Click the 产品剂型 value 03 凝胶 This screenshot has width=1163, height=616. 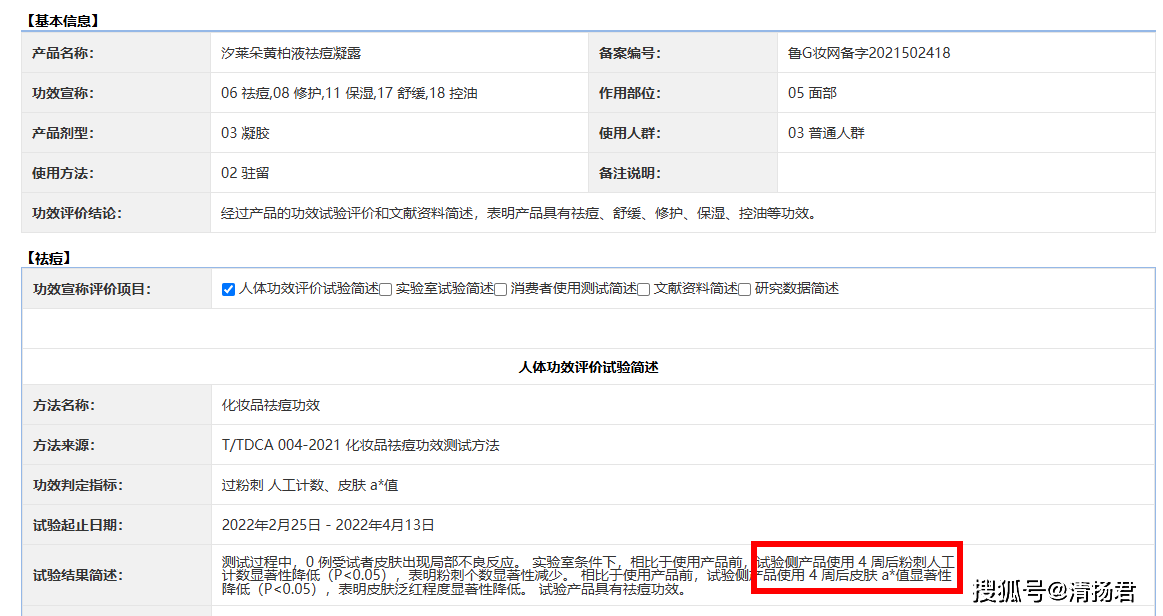point(245,133)
